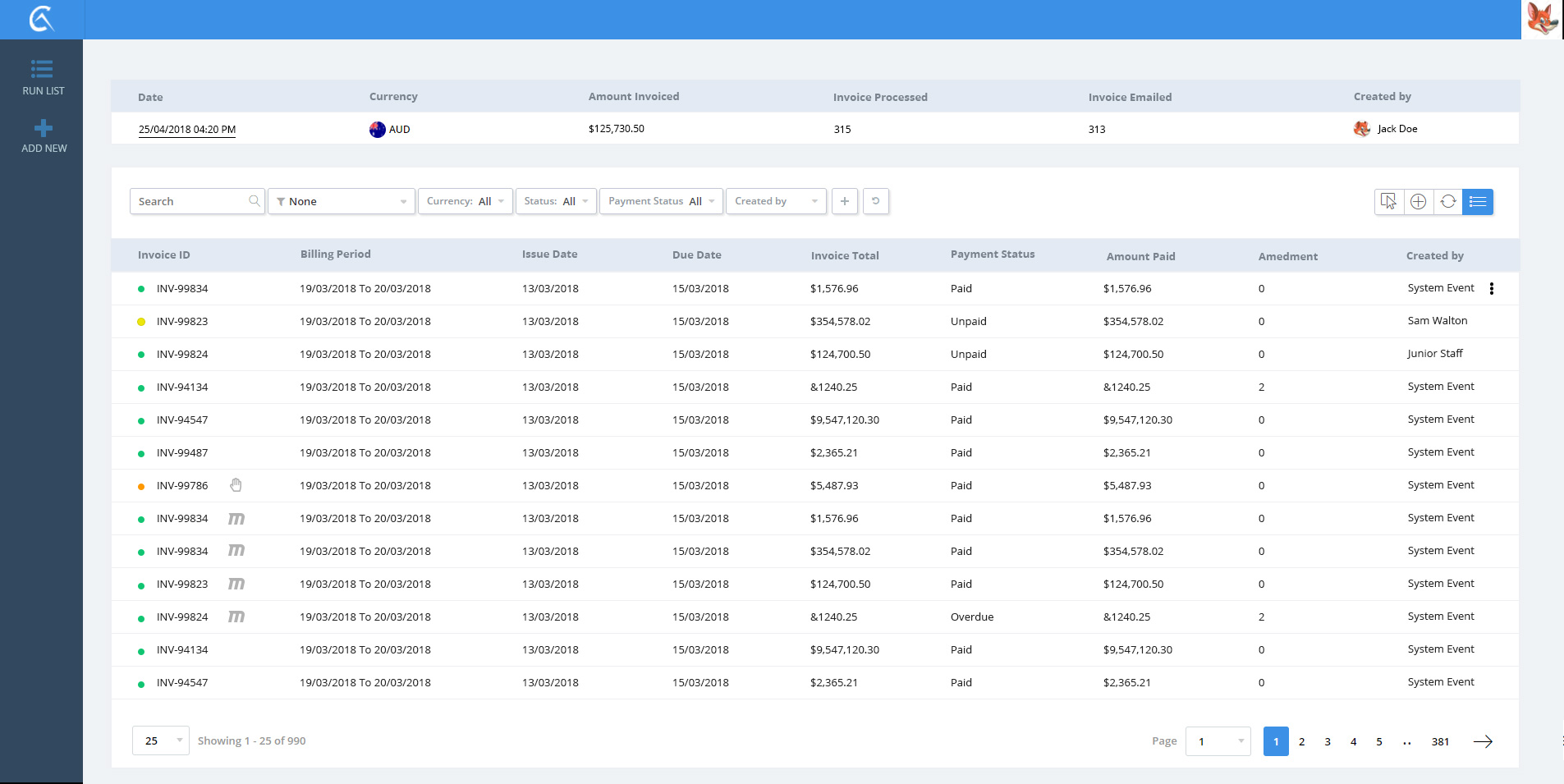
Task: Expand the Currency filter dropdown
Action: 465,201
